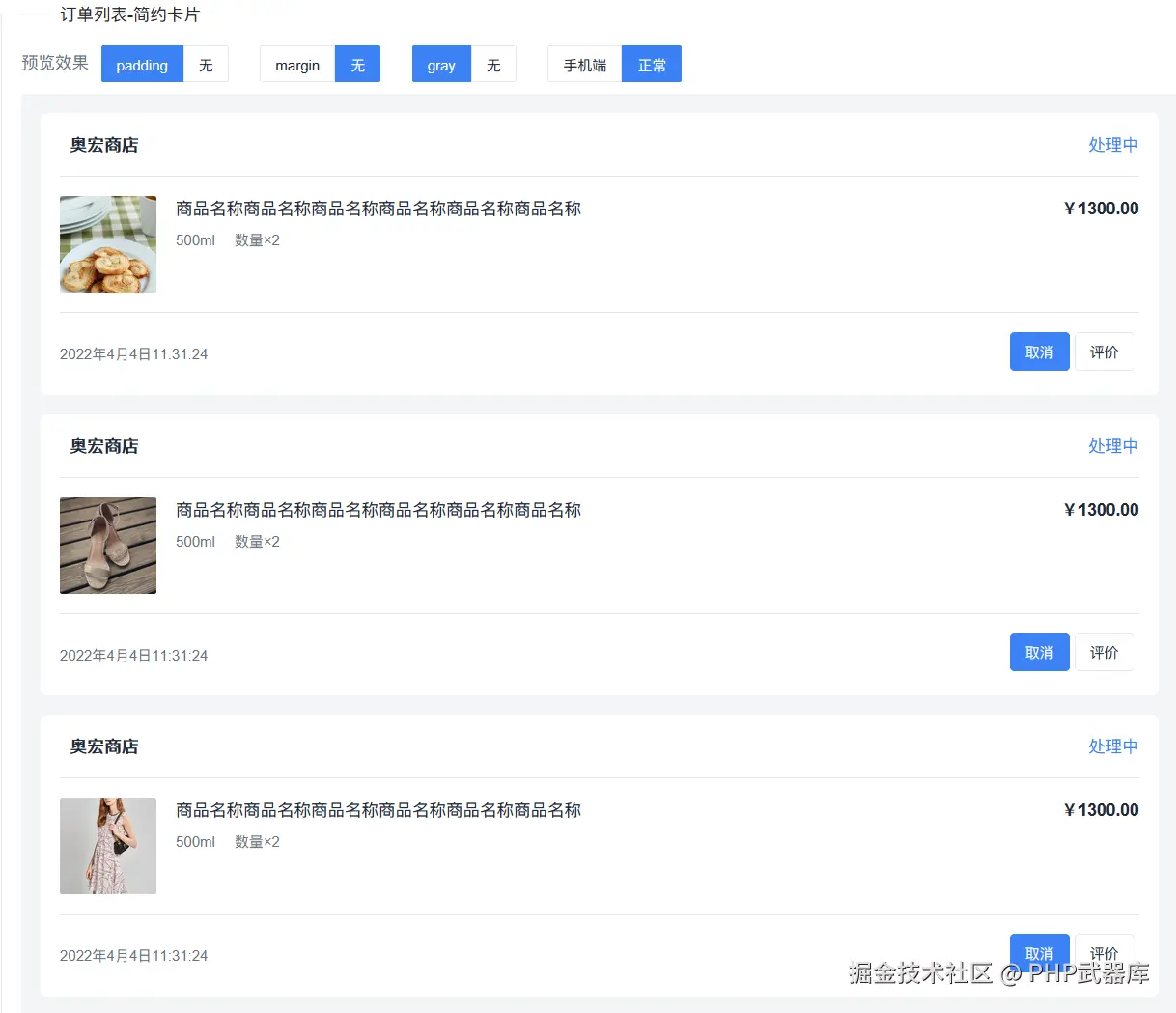Click 处理中 status in the sandal order card

(x=1113, y=446)
